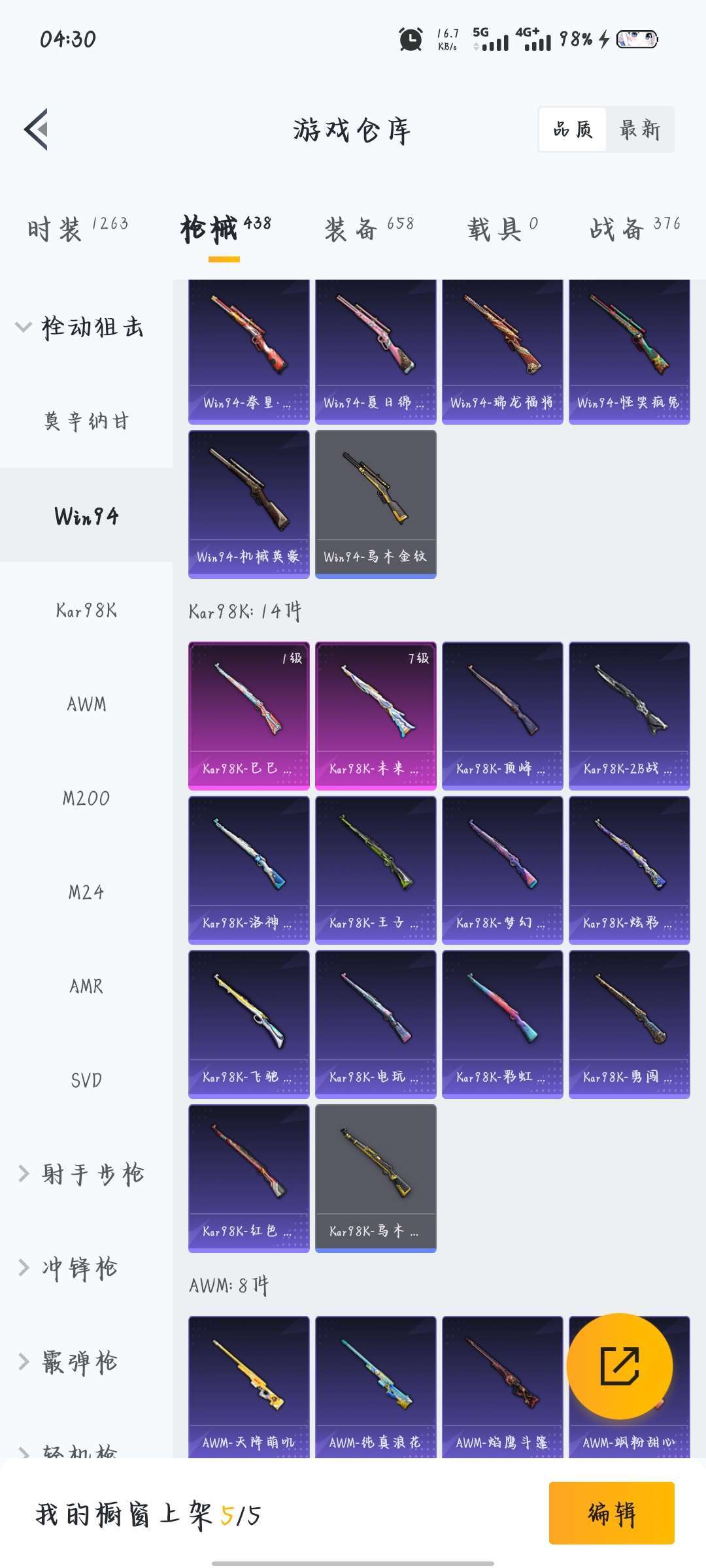Image resolution: width=706 pixels, height=1568 pixels.
Task: Switch to the 时装 tab
Action: click(x=77, y=229)
